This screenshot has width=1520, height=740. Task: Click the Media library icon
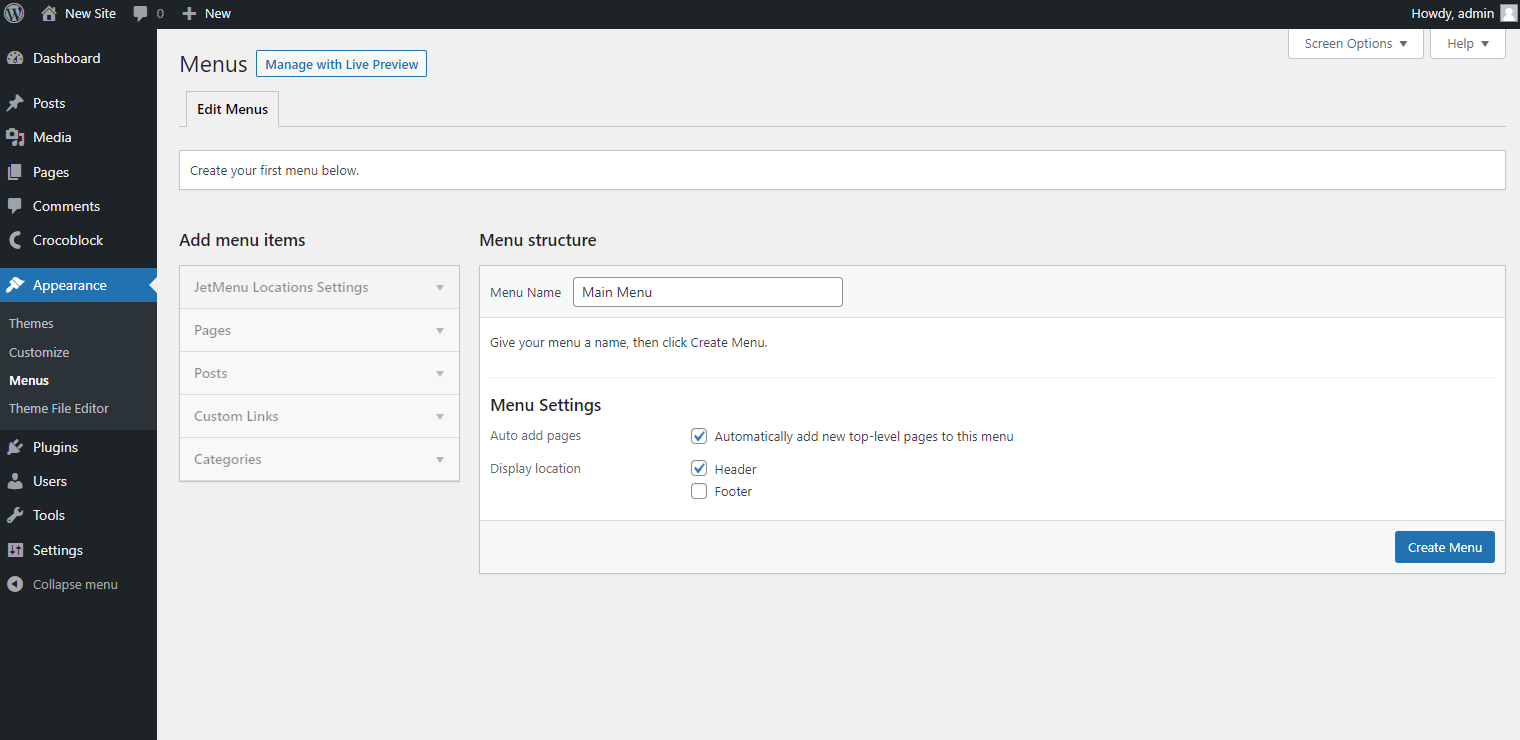click(x=15, y=137)
